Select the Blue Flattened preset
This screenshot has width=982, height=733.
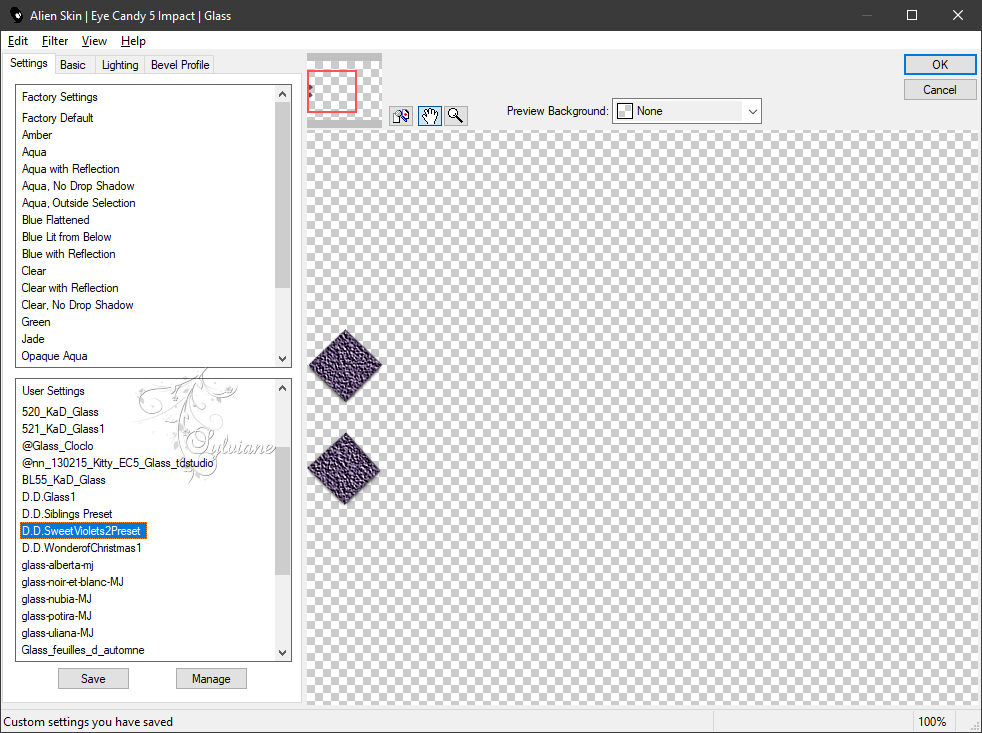coord(56,220)
